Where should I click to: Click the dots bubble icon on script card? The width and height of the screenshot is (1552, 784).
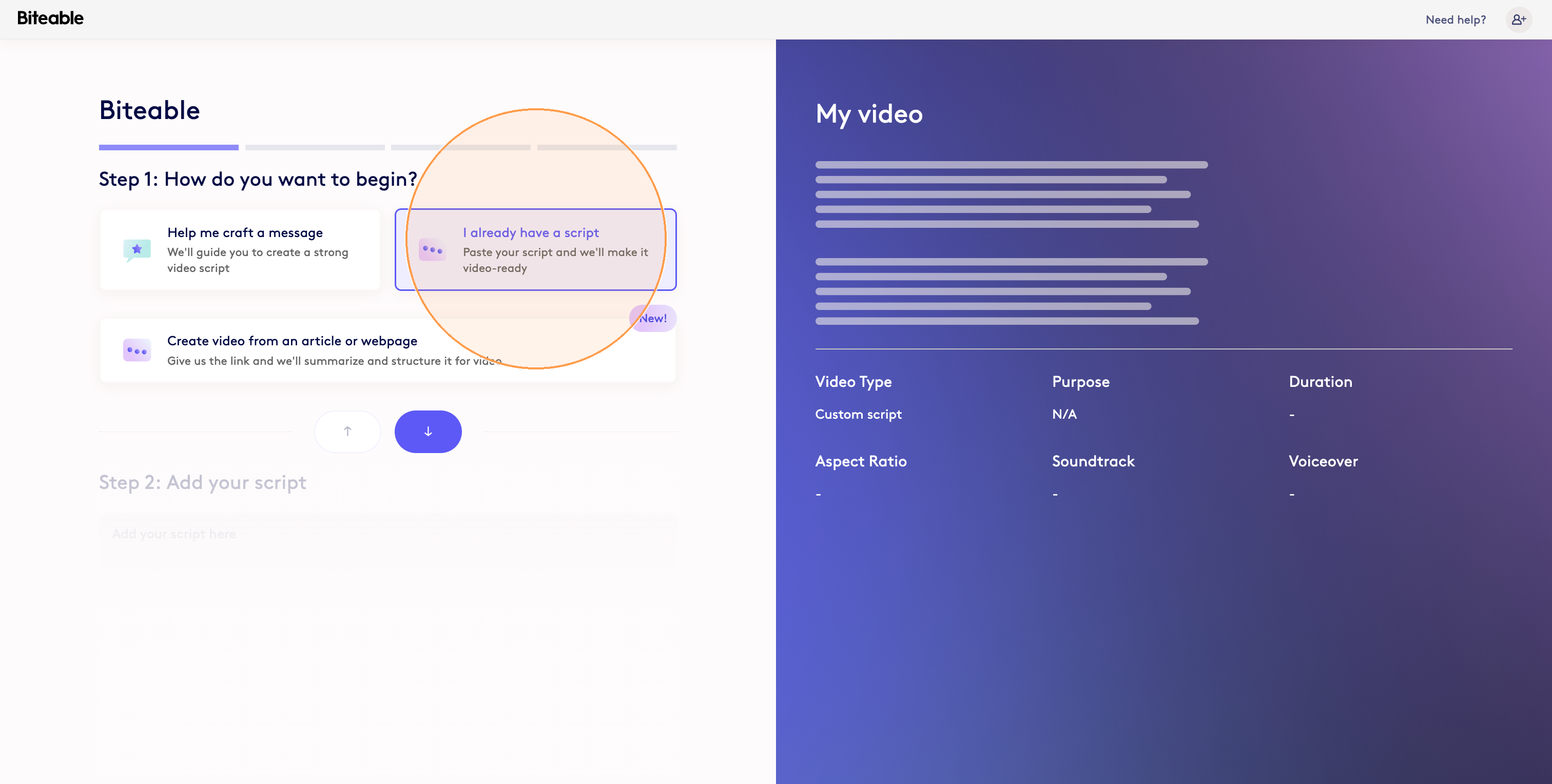click(433, 249)
